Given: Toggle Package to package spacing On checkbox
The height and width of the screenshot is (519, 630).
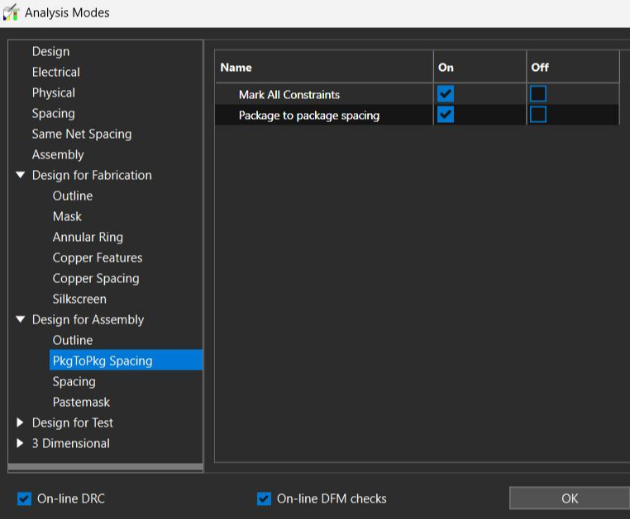Looking at the screenshot, I should (x=445, y=115).
